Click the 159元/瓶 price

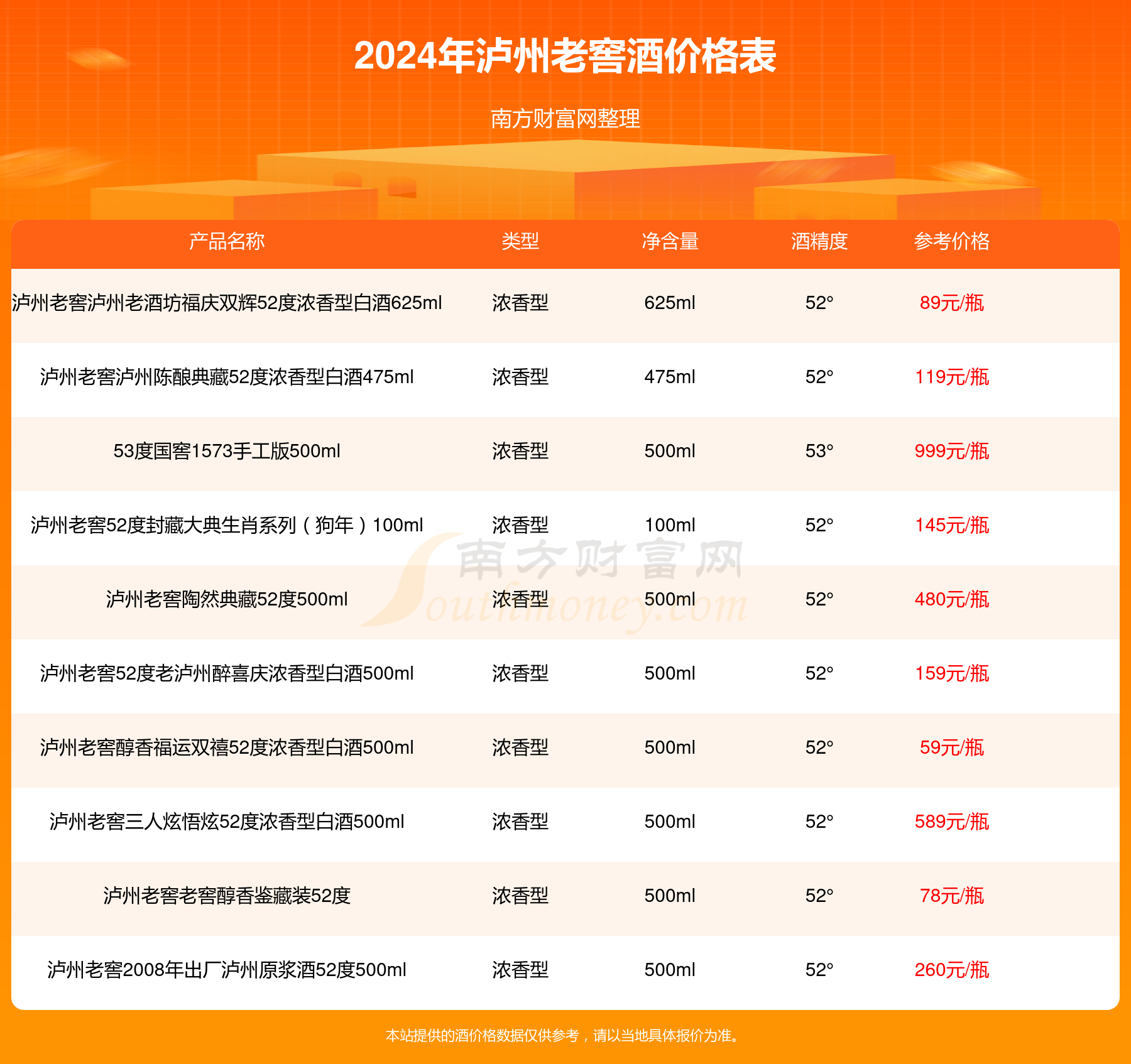tap(952, 673)
